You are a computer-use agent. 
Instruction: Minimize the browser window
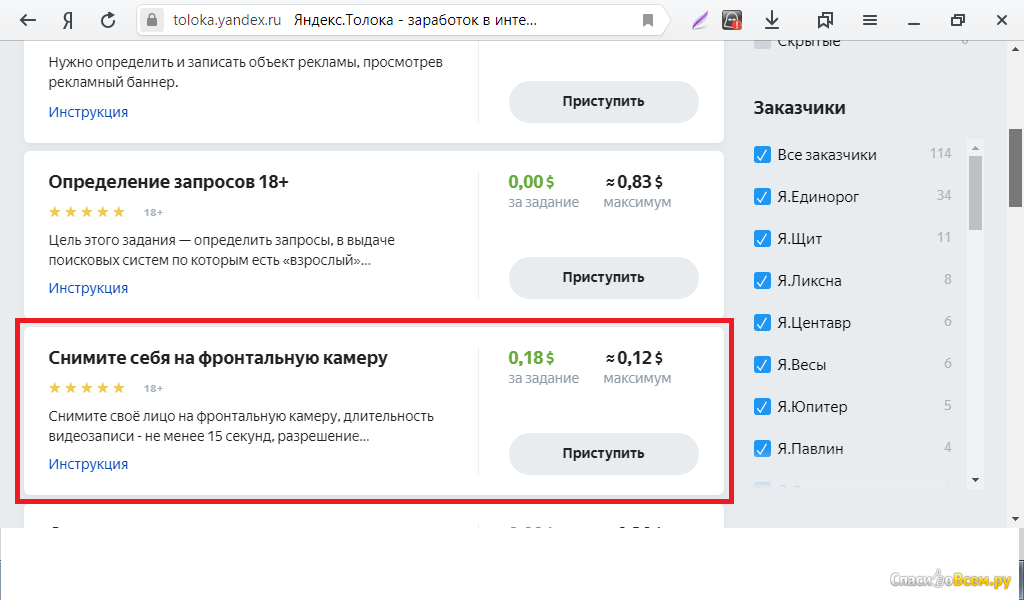914,24
